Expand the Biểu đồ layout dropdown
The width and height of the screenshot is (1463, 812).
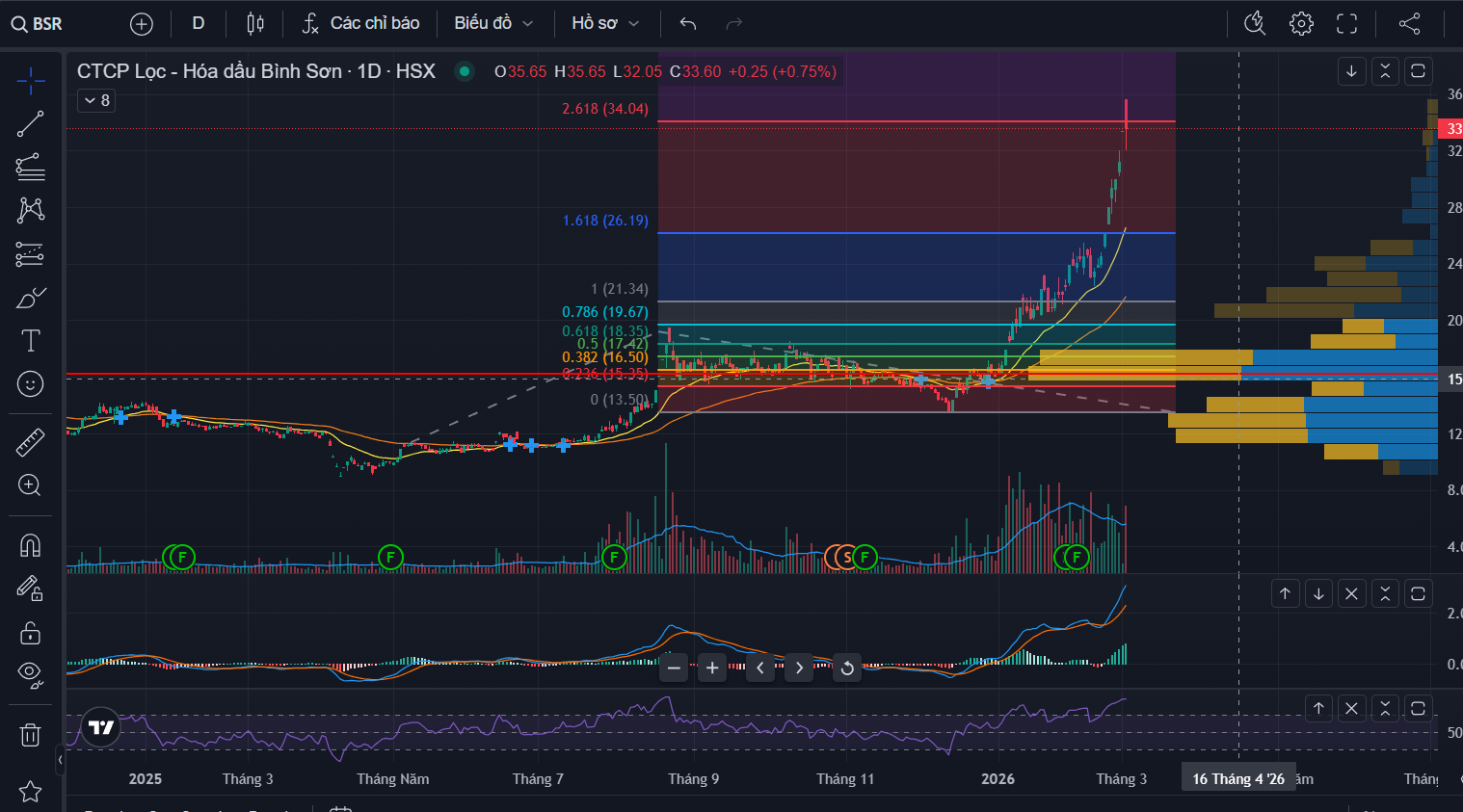493,23
